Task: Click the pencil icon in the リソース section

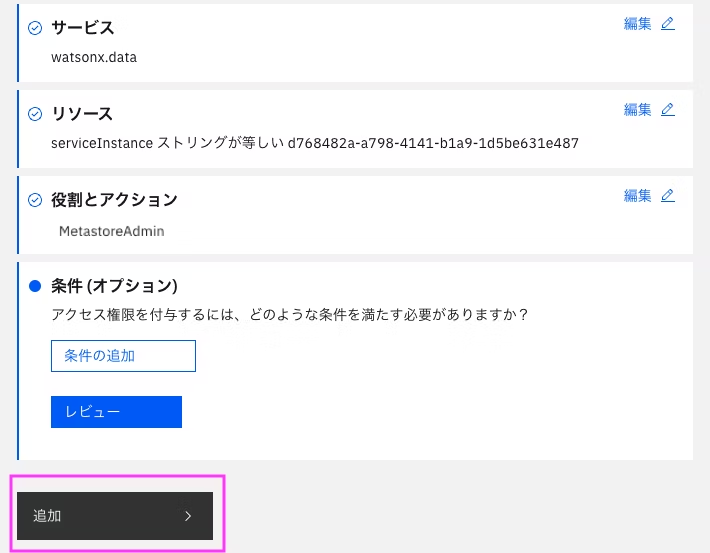Action: [668, 110]
